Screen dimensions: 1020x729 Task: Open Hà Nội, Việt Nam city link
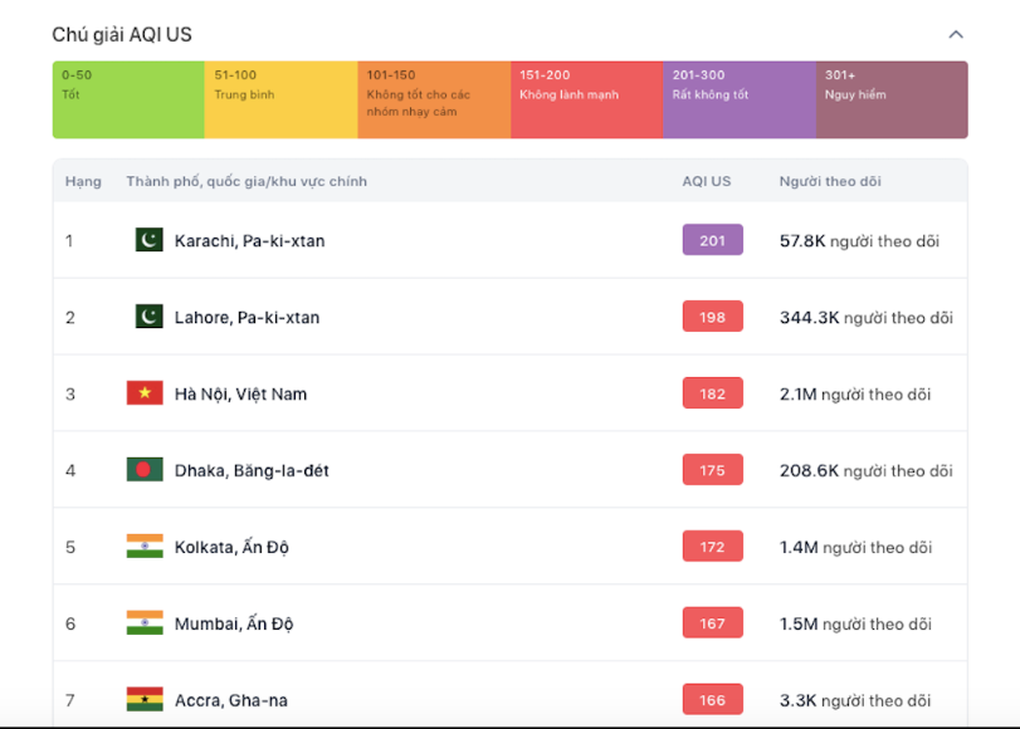click(240, 394)
